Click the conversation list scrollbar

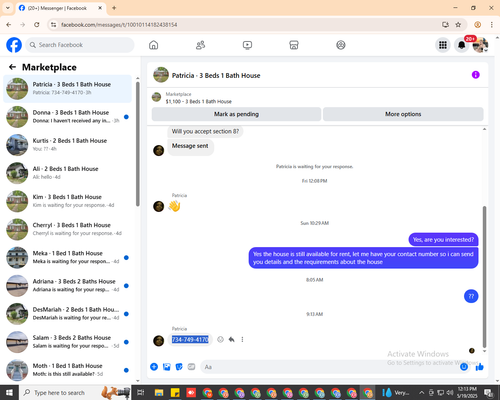pos(138,143)
